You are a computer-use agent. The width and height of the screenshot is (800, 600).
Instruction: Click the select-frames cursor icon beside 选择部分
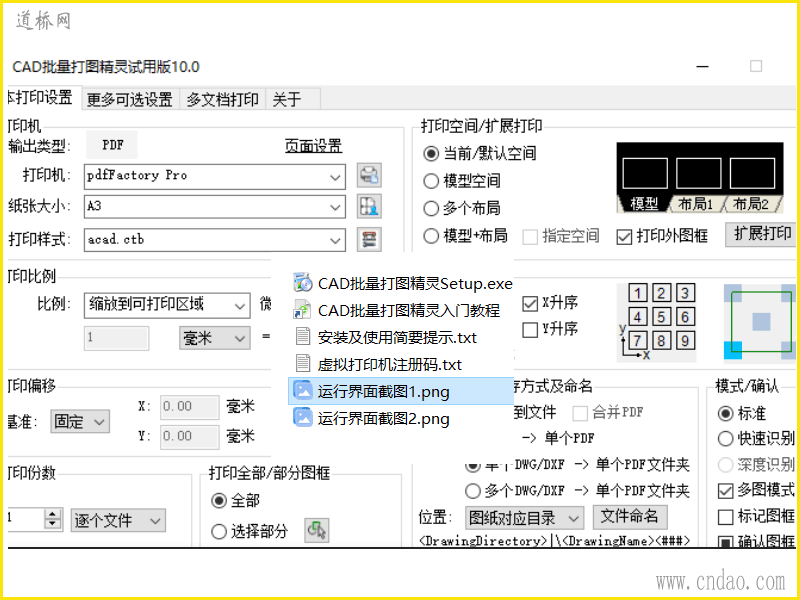click(316, 531)
